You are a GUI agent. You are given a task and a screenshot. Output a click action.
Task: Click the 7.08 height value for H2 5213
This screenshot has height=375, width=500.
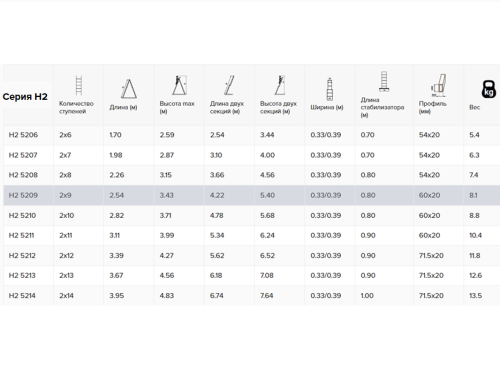[267, 276]
